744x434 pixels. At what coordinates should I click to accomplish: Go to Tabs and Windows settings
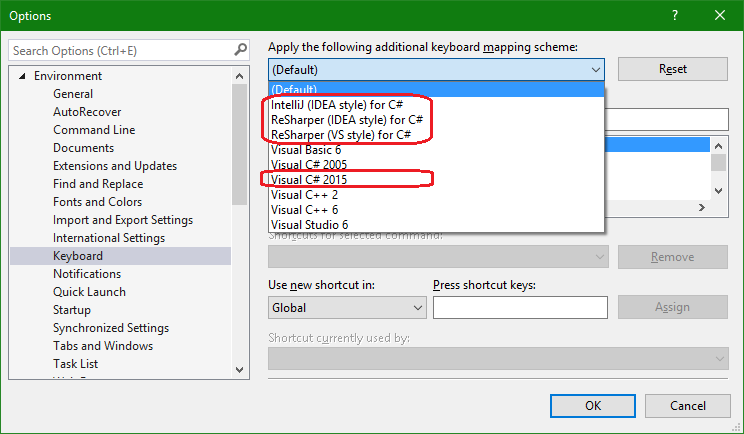(103, 346)
